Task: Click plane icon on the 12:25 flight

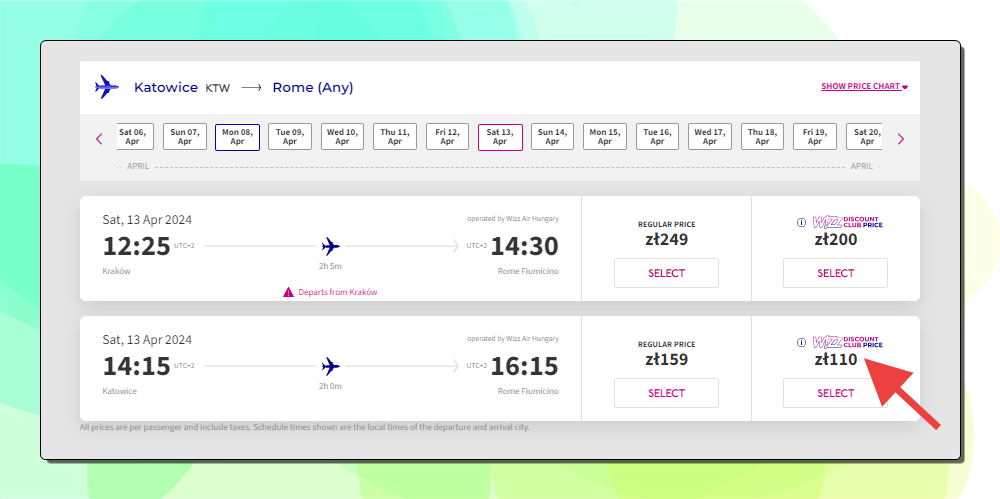Action: pyautogui.click(x=330, y=246)
